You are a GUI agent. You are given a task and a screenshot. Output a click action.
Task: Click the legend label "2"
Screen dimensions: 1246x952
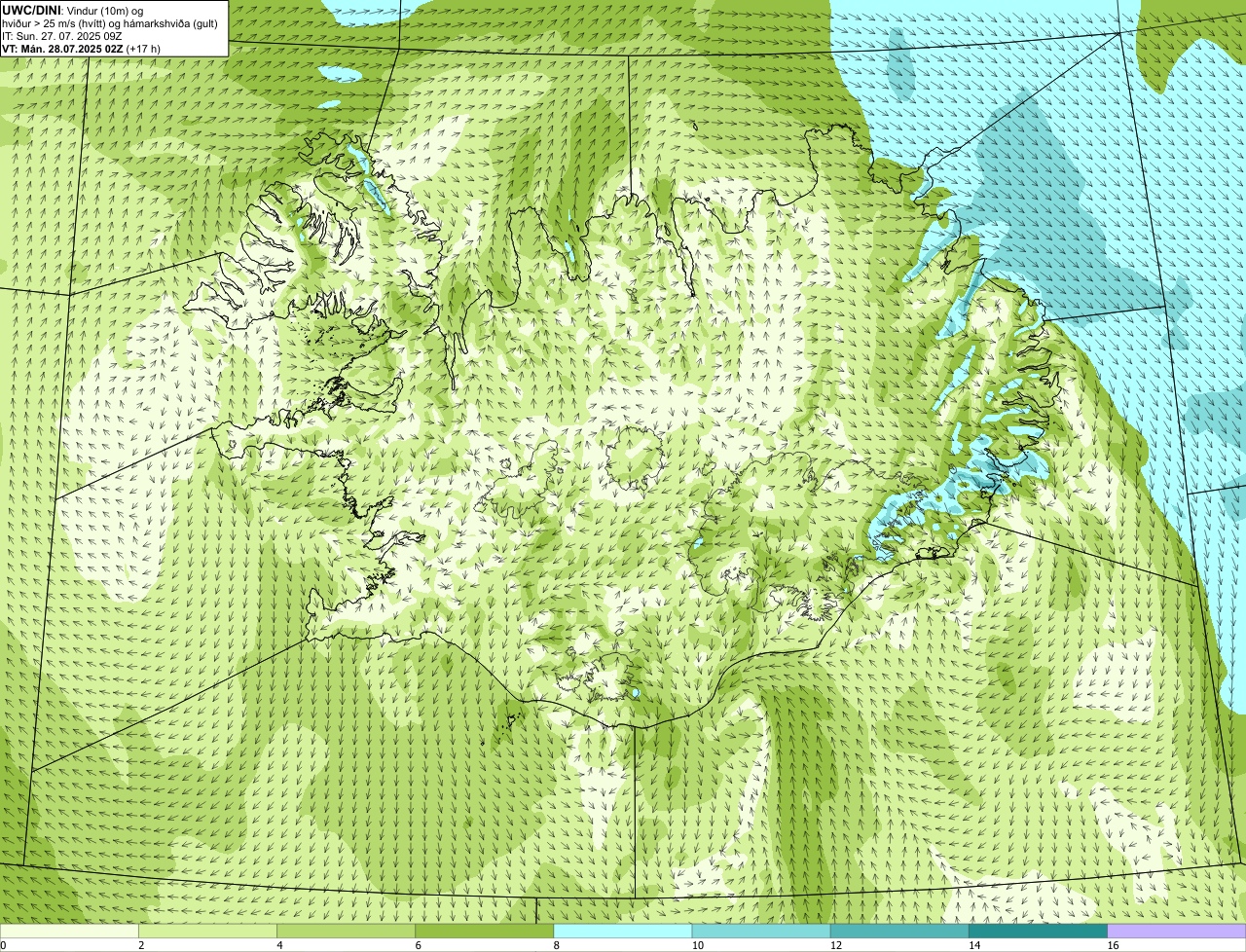[x=141, y=945]
